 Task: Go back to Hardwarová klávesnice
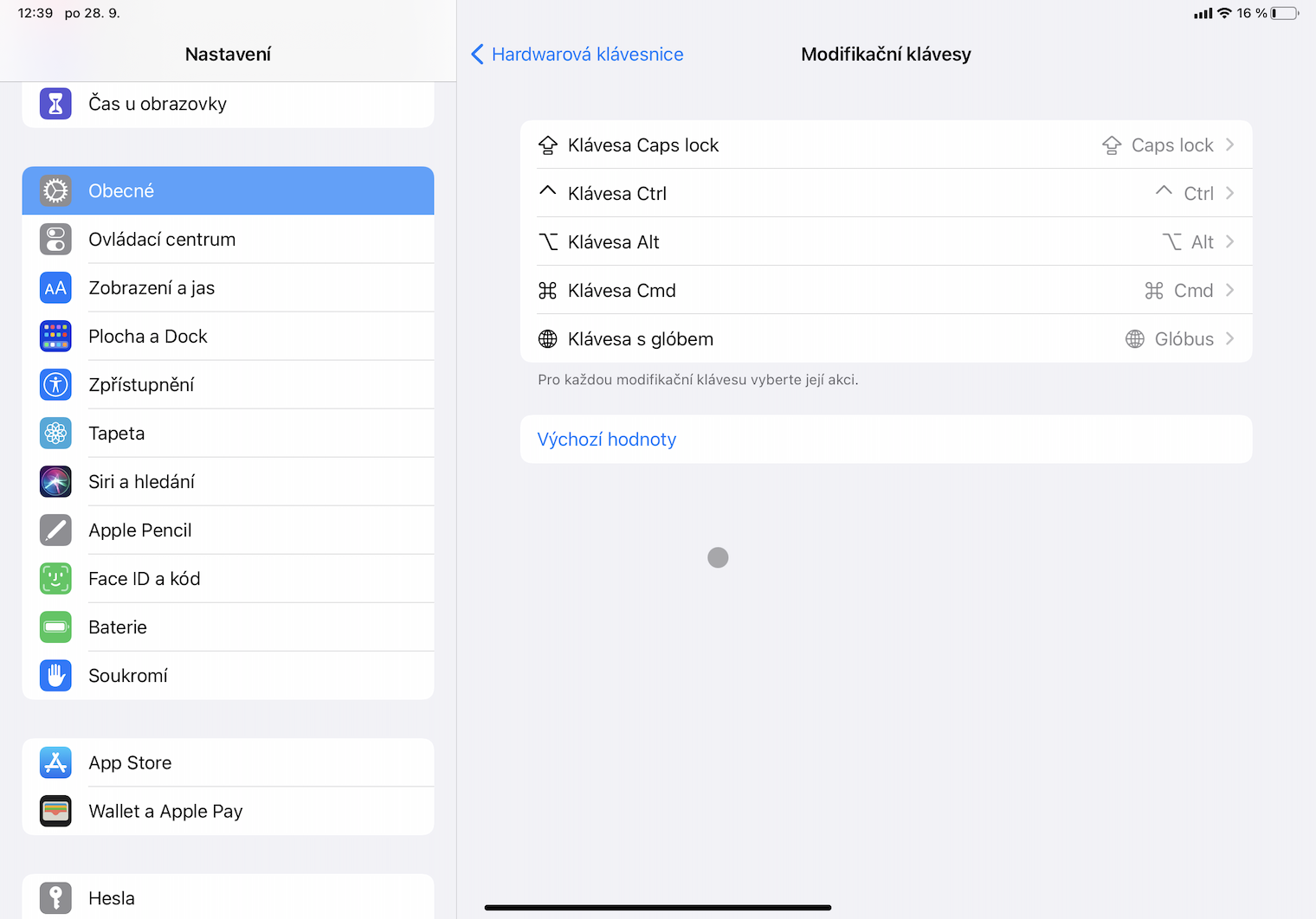577,55
